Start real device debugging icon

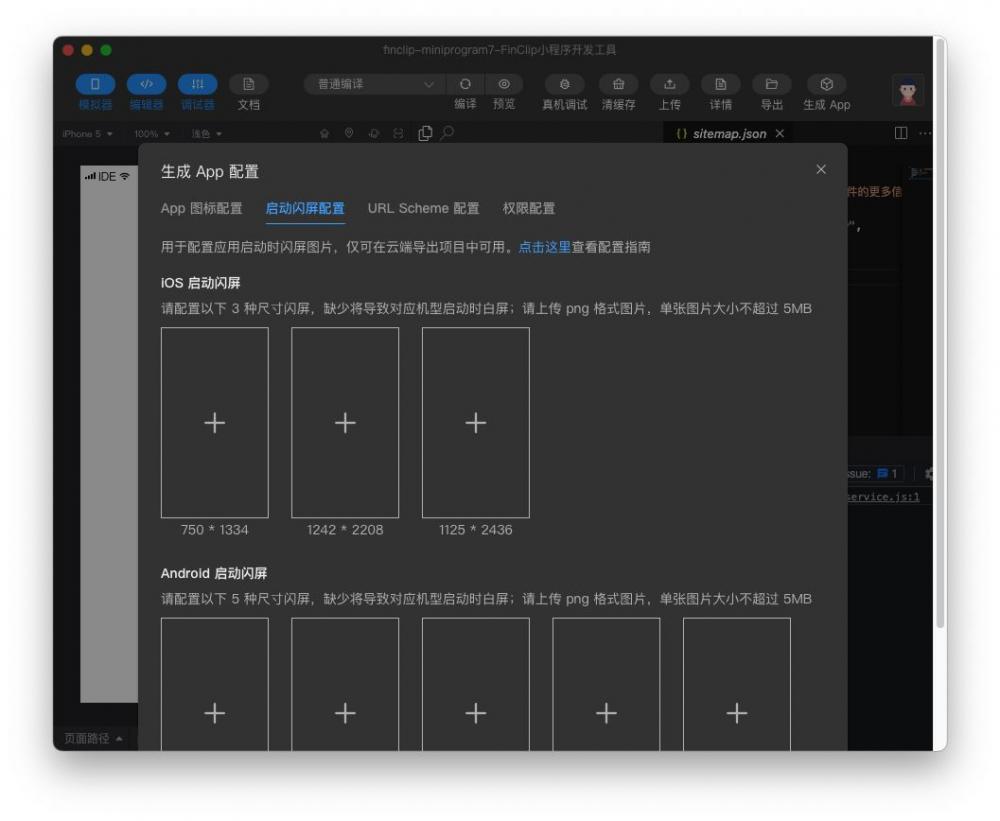tap(564, 84)
